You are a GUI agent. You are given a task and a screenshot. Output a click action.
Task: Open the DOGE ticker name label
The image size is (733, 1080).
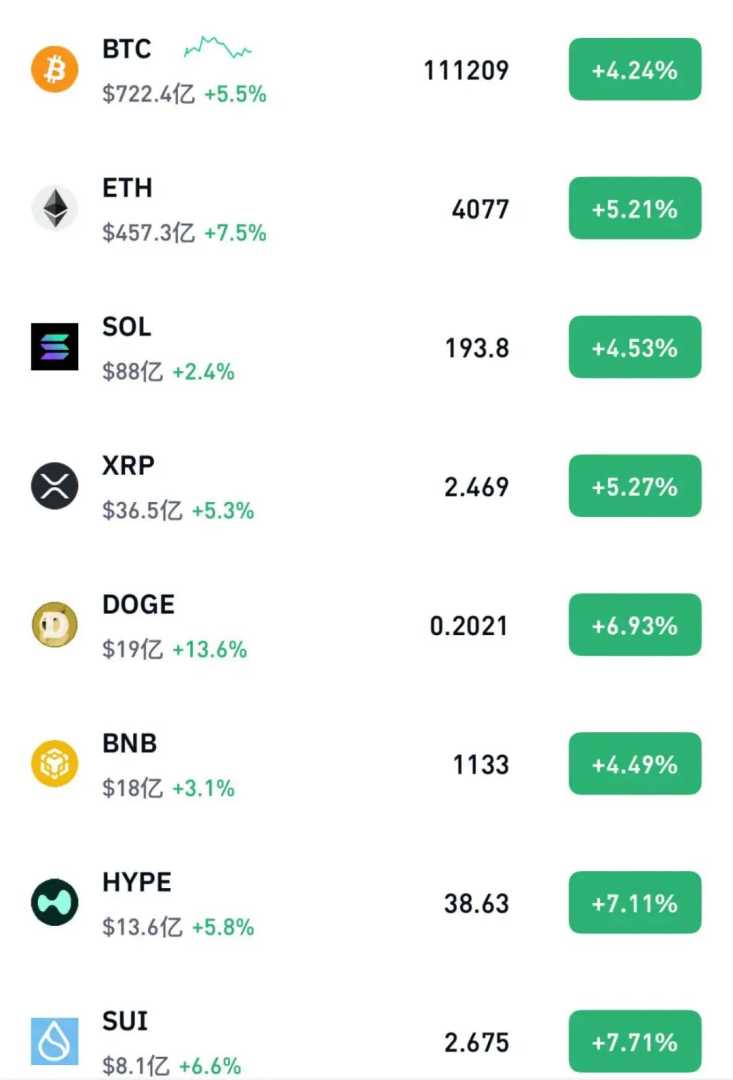(x=138, y=605)
